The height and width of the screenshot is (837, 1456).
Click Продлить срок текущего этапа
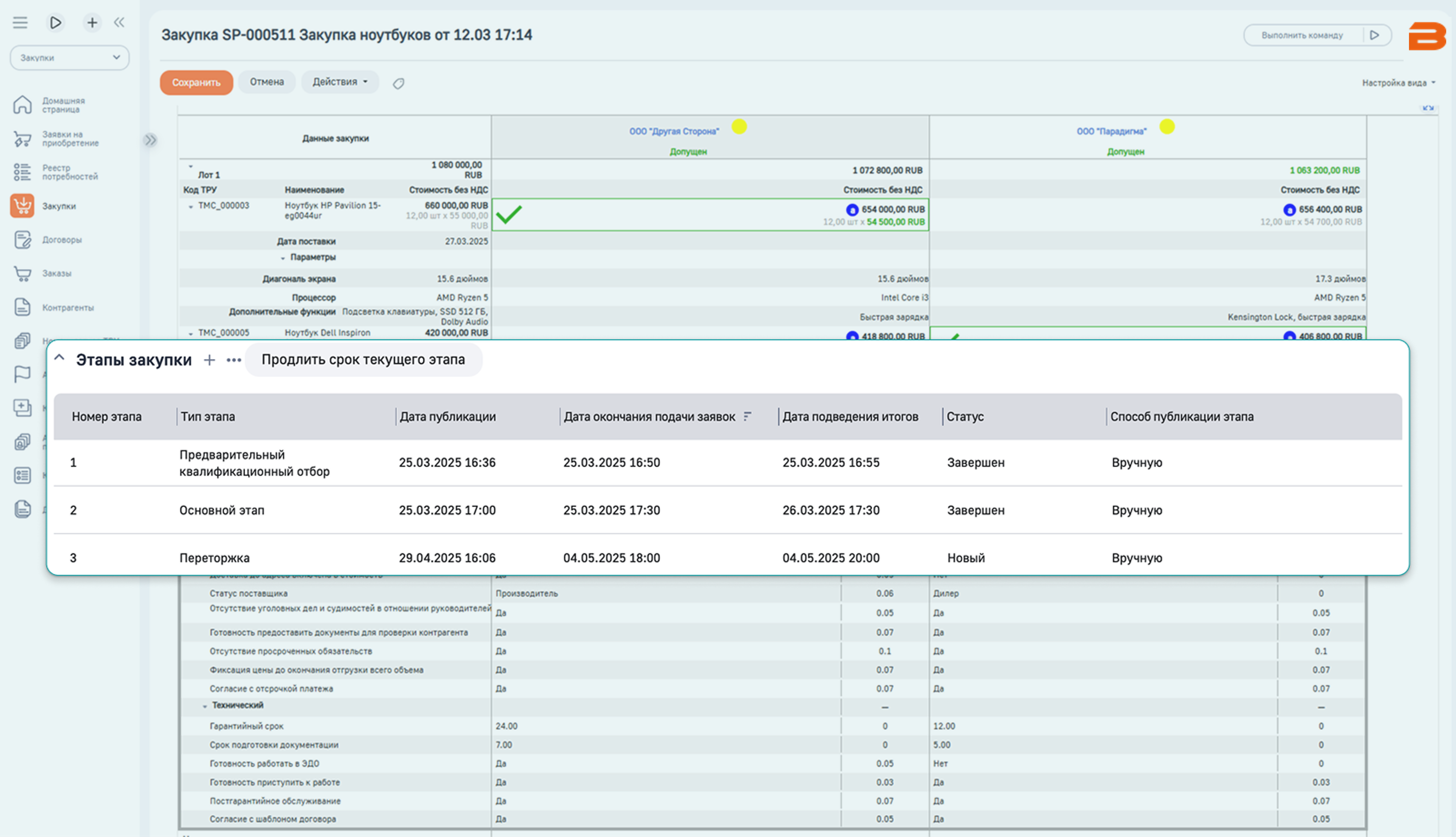tap(363, 360)
